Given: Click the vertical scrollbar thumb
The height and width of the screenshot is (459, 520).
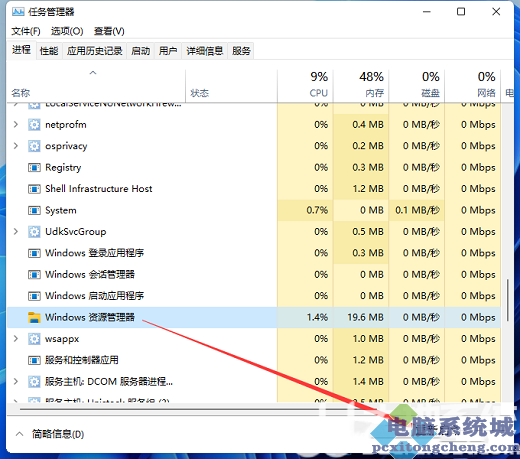Looking at the screenshot, I should coord(508,300).
